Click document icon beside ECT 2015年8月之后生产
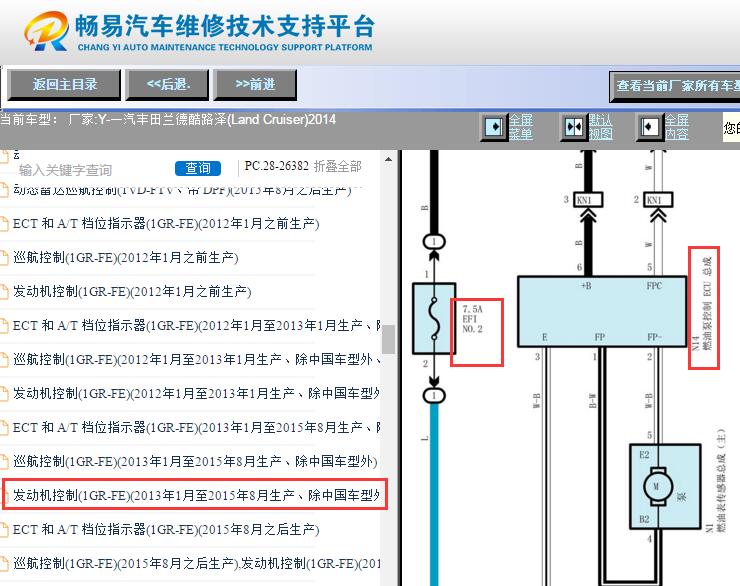This screenshot has height=586, width=740. (4, 529)
